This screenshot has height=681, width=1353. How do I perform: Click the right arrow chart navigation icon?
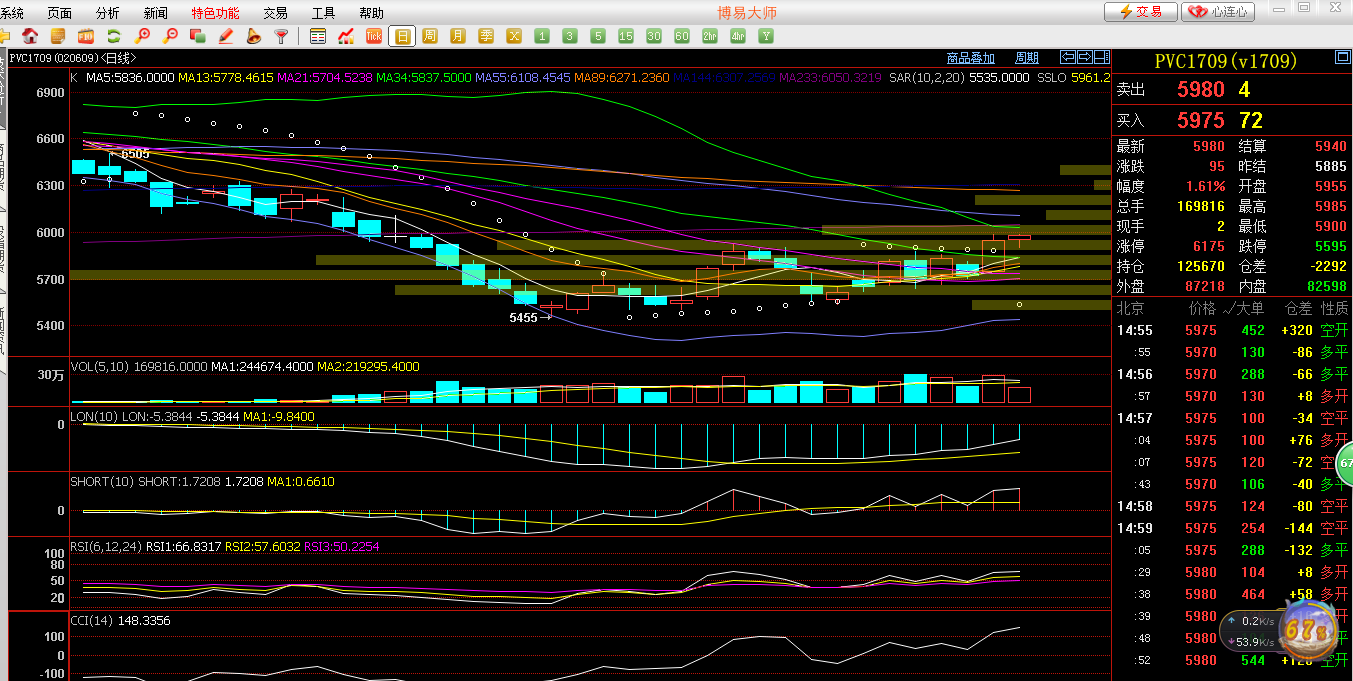[1084, 57]
